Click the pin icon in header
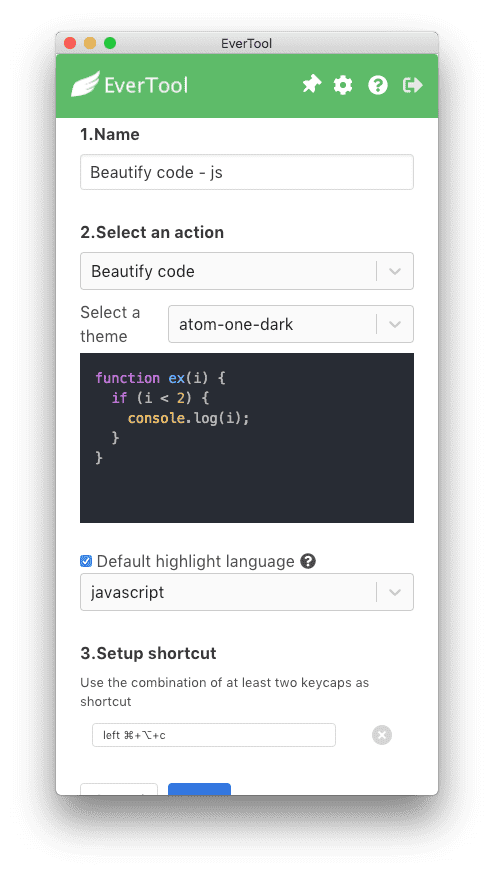Image resolution: width=494 pixels, height=875 pixels. [x=311, y=85]
